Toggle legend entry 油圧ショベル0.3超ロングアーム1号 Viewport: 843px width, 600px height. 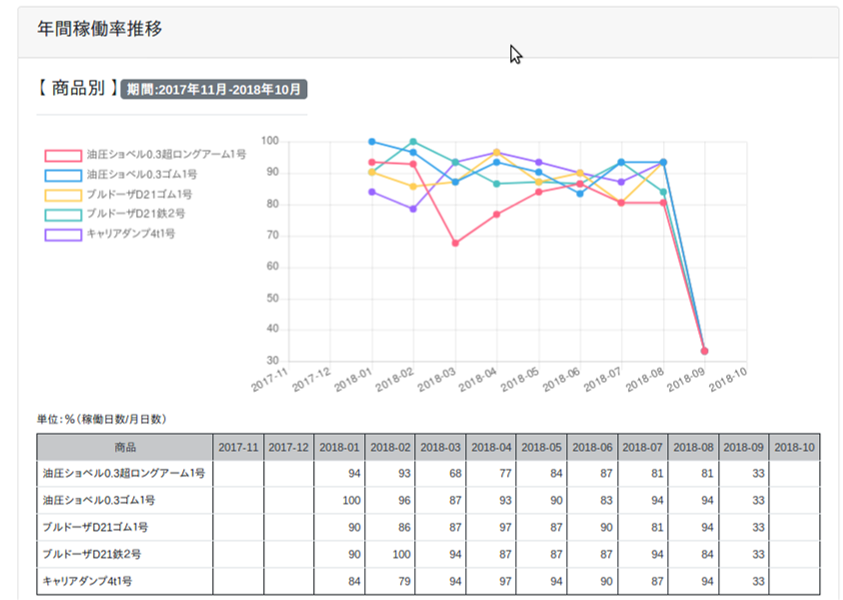pos(165,155)
